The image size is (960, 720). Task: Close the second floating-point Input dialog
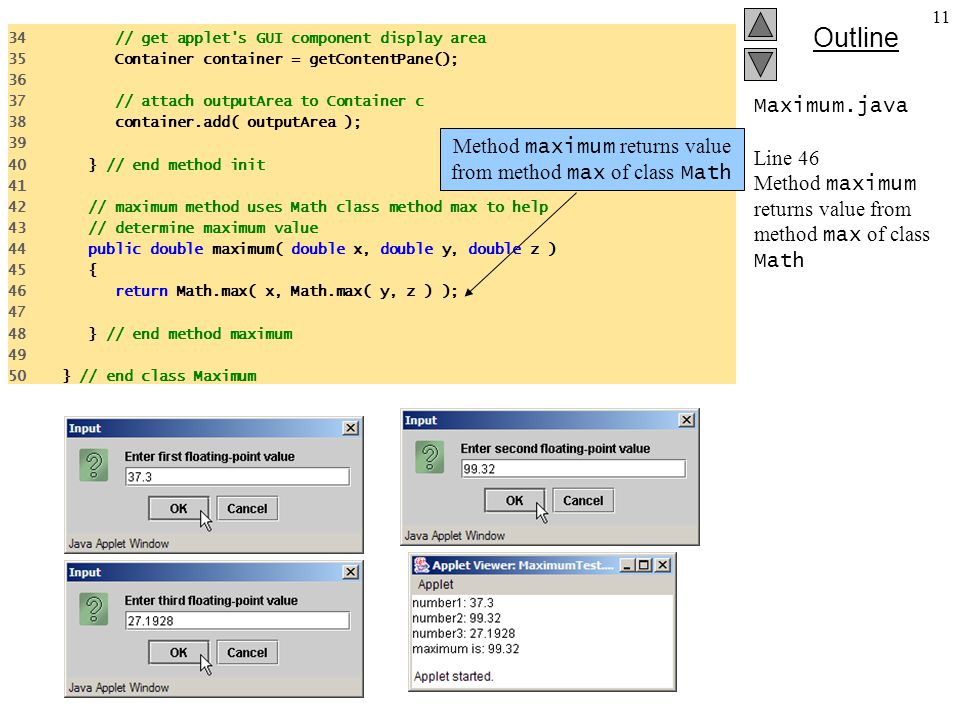pyautogui.click(x=687, y=420)
